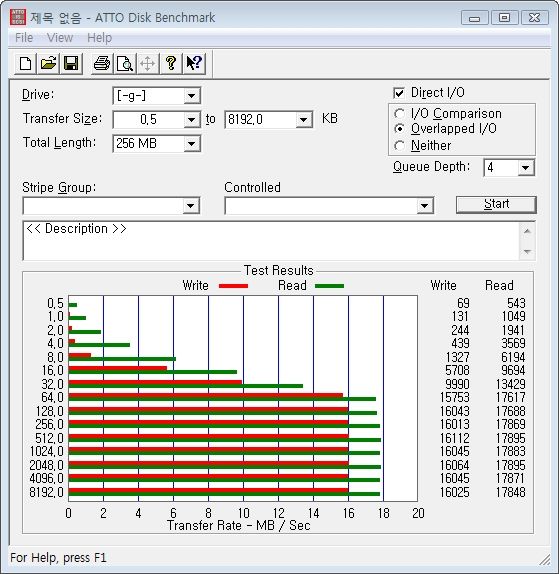Click the read value 6194

coord(513,357)
